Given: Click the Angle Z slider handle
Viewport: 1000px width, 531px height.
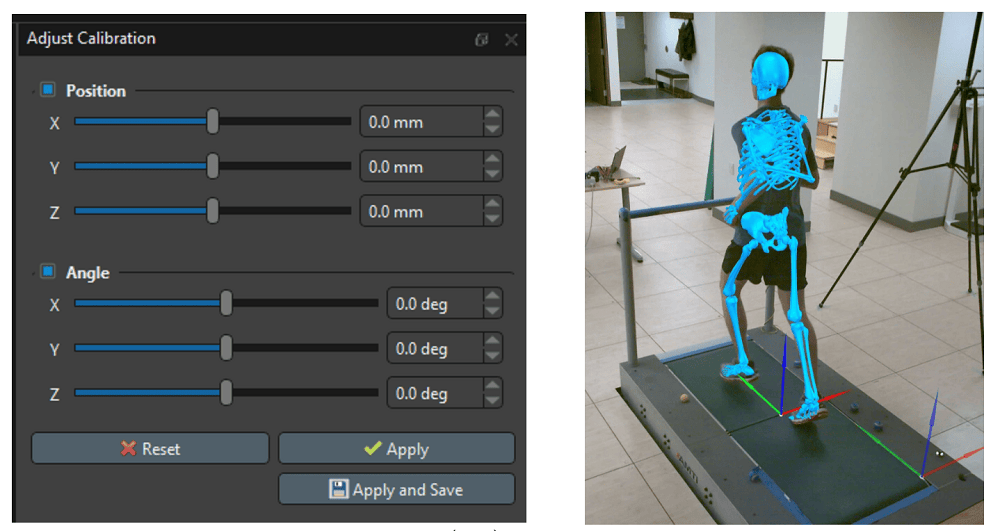Looking at the screenshot, I should point(226,392).
